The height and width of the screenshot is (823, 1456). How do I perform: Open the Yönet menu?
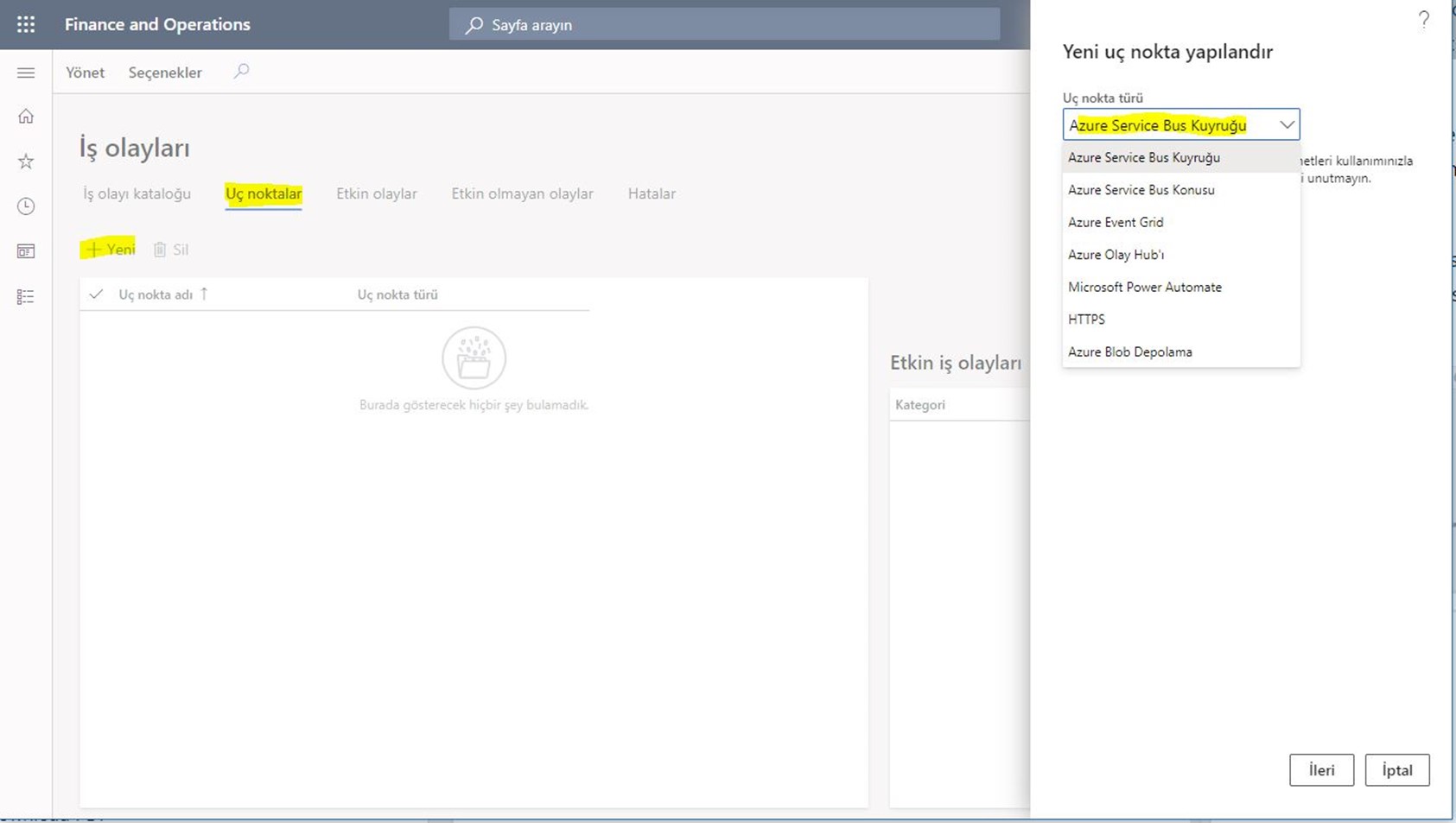[85, 73]
